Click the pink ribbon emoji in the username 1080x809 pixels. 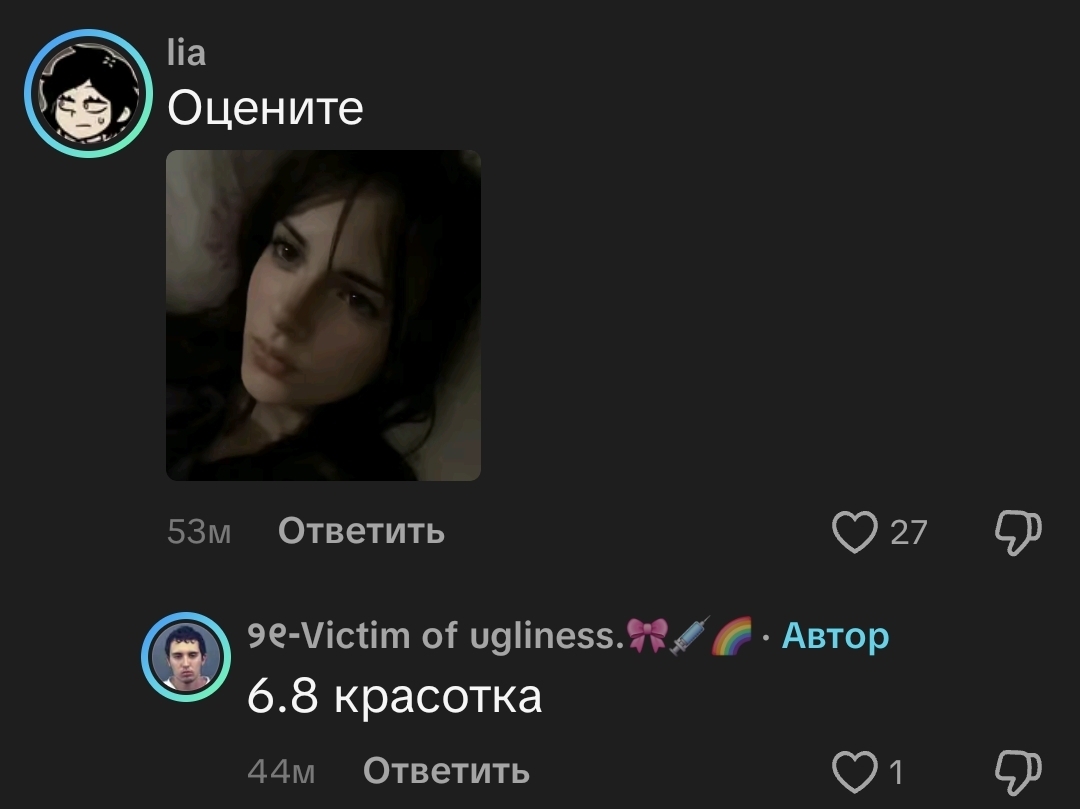pyautogui.click(x=647, y=635)
